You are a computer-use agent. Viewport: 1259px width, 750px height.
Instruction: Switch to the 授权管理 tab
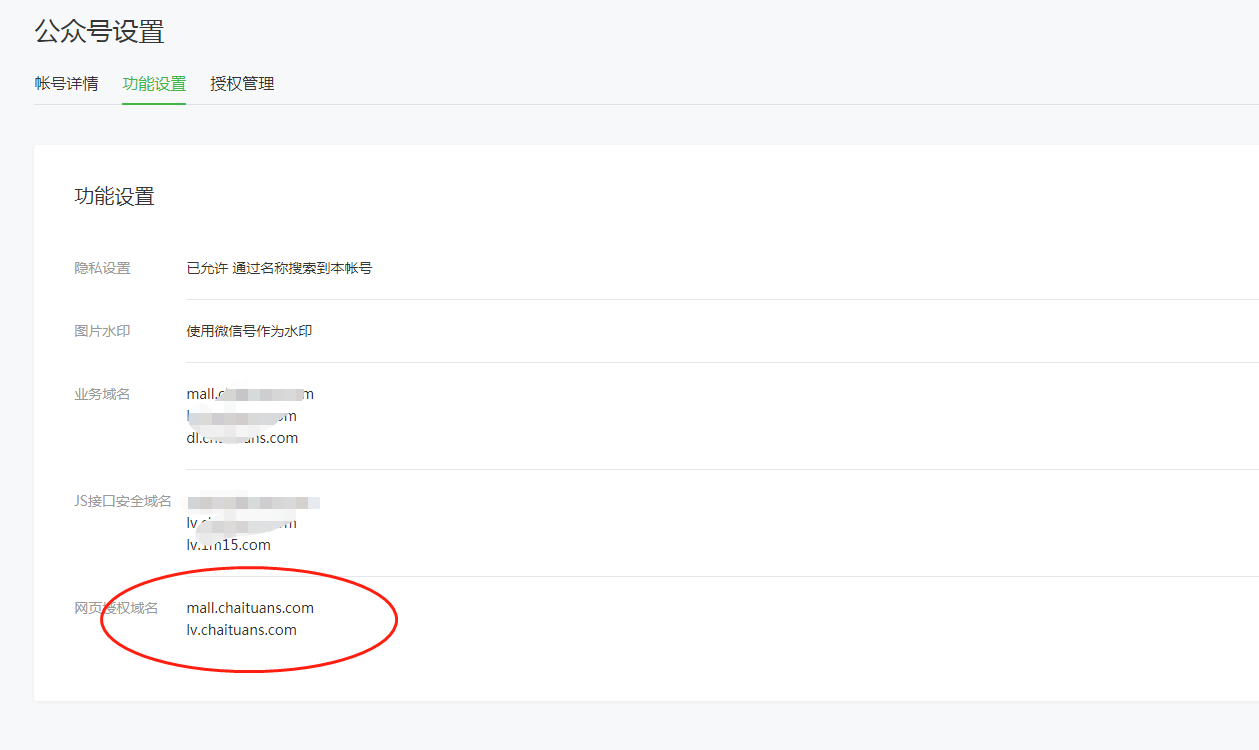[x=242, y=84]
